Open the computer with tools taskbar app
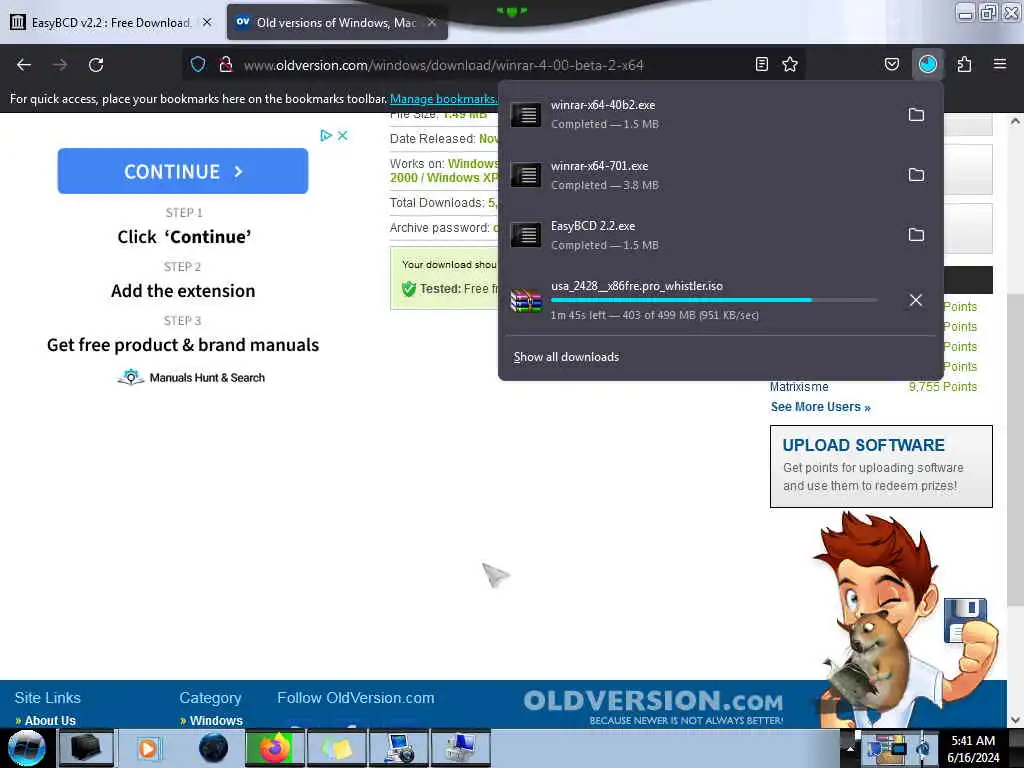This screenshot has width=1024, height=768. [460, 748]
